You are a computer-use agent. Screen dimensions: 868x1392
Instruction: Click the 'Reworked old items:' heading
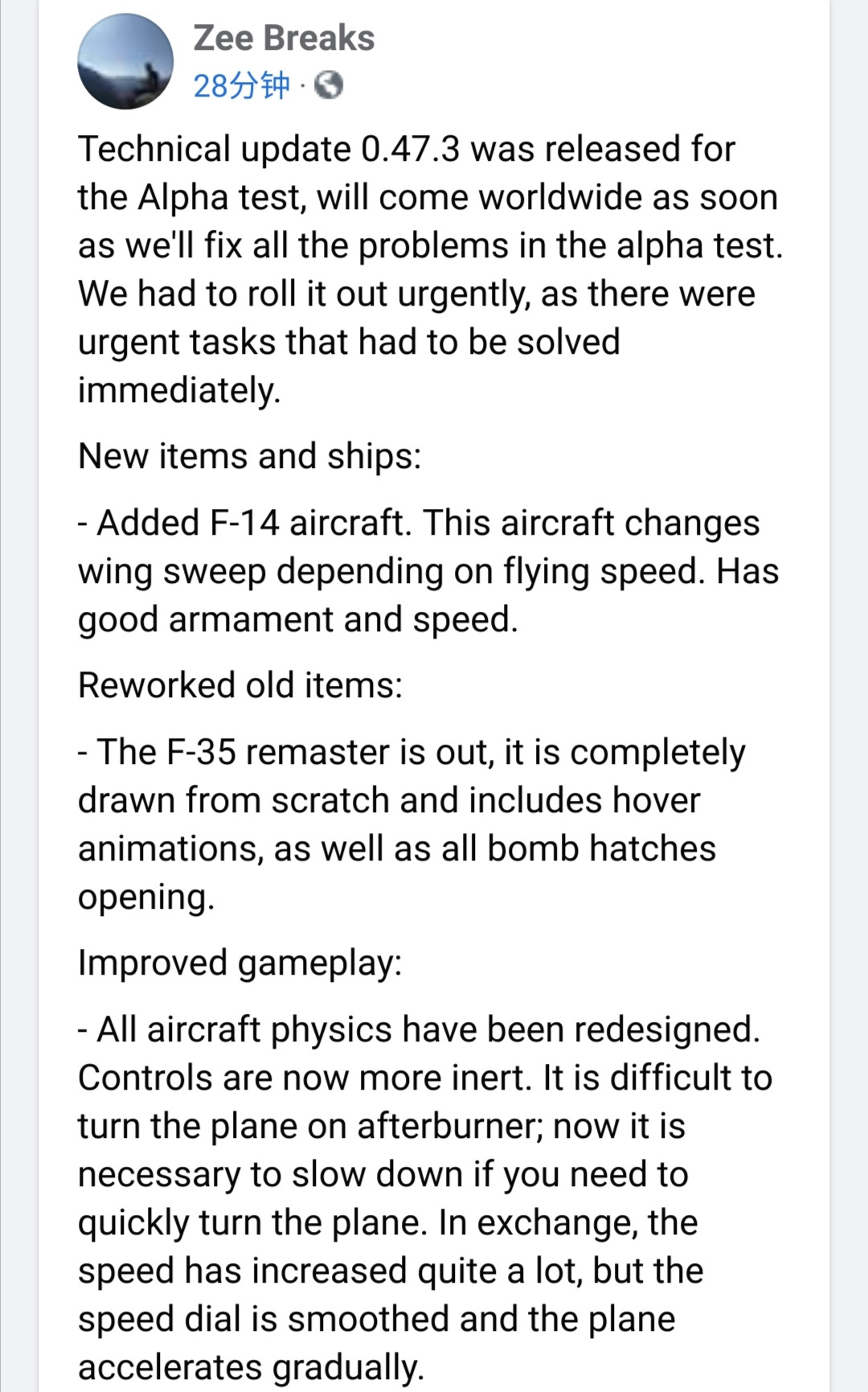point(240,685)
